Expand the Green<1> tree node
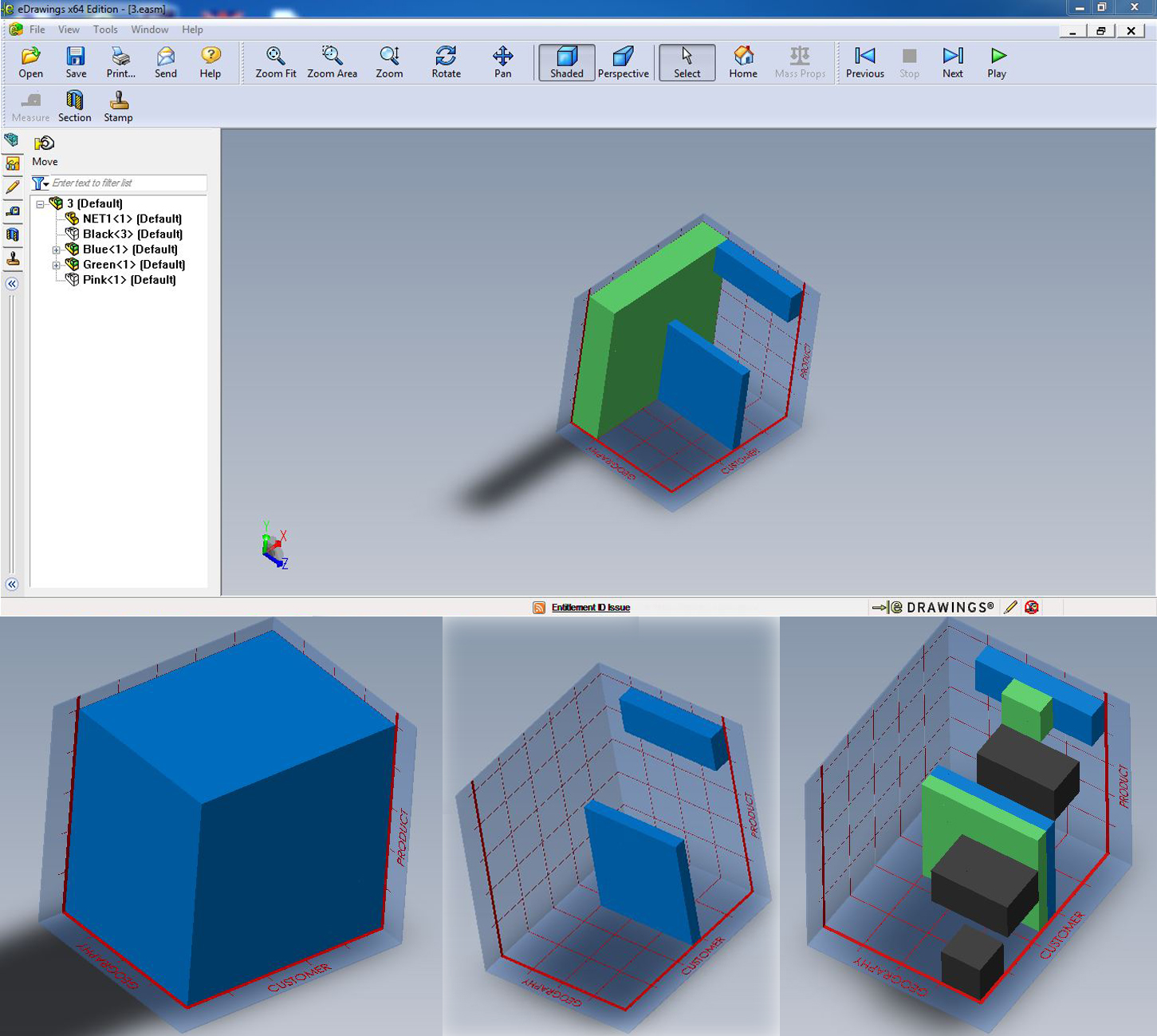Viewport: 1157px width, 1036px height. tap(57, 265)
